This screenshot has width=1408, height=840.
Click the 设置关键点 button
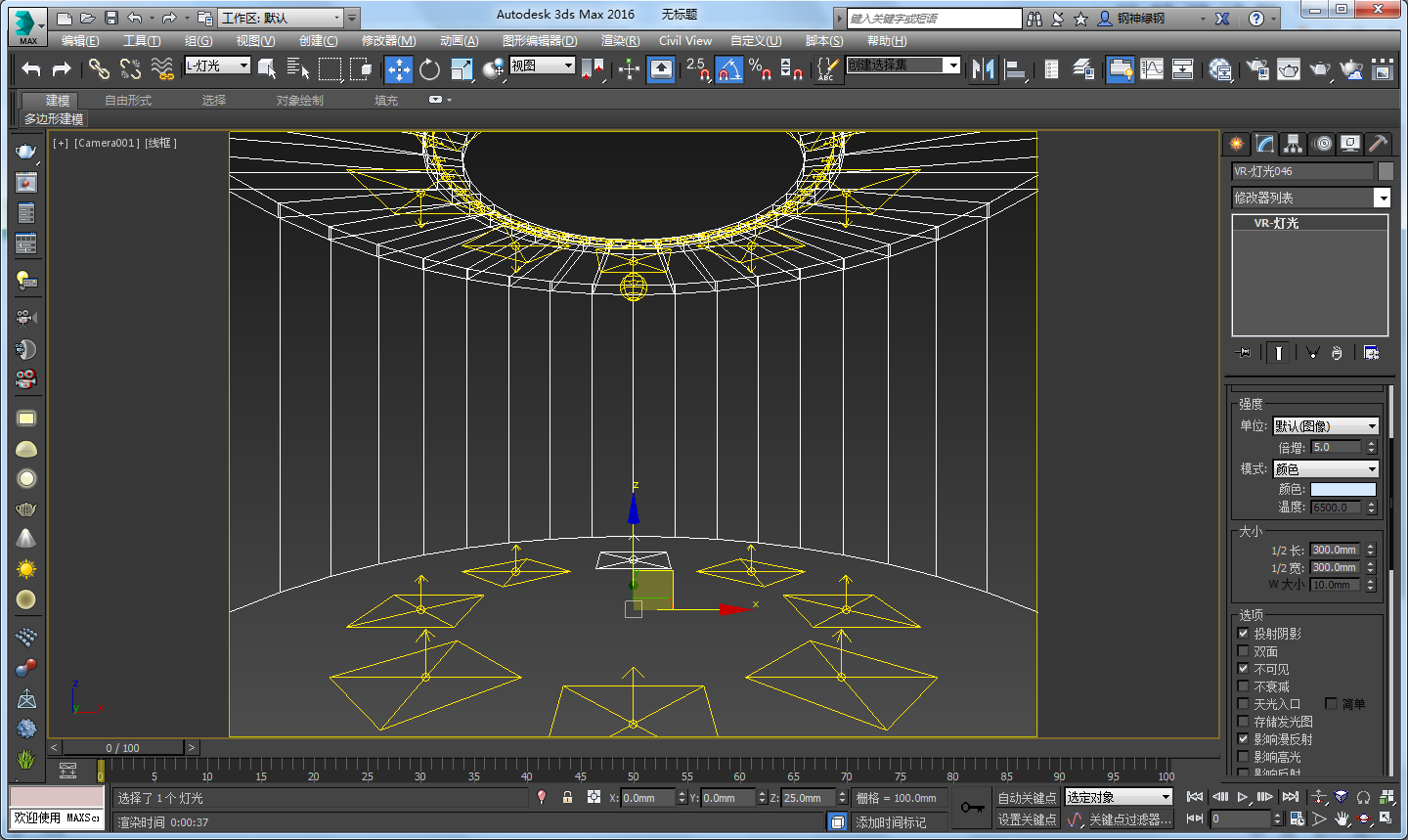tap(1027, 819)
